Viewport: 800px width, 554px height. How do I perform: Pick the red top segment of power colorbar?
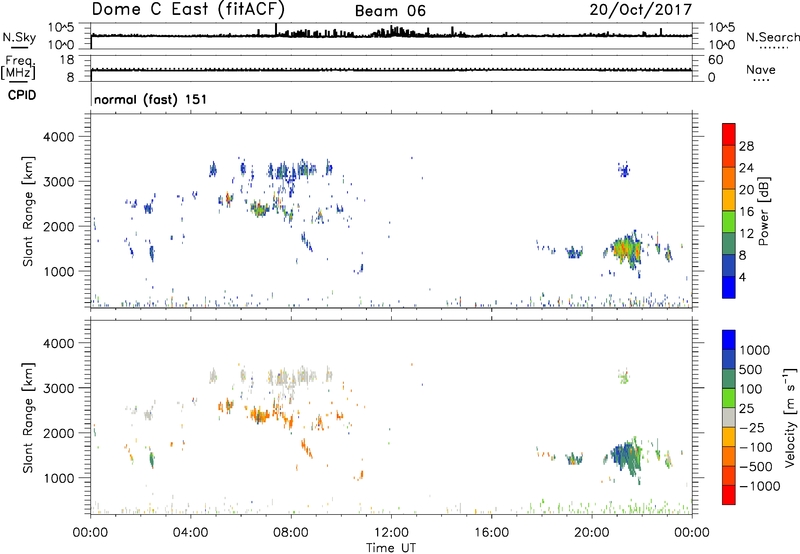729,135
